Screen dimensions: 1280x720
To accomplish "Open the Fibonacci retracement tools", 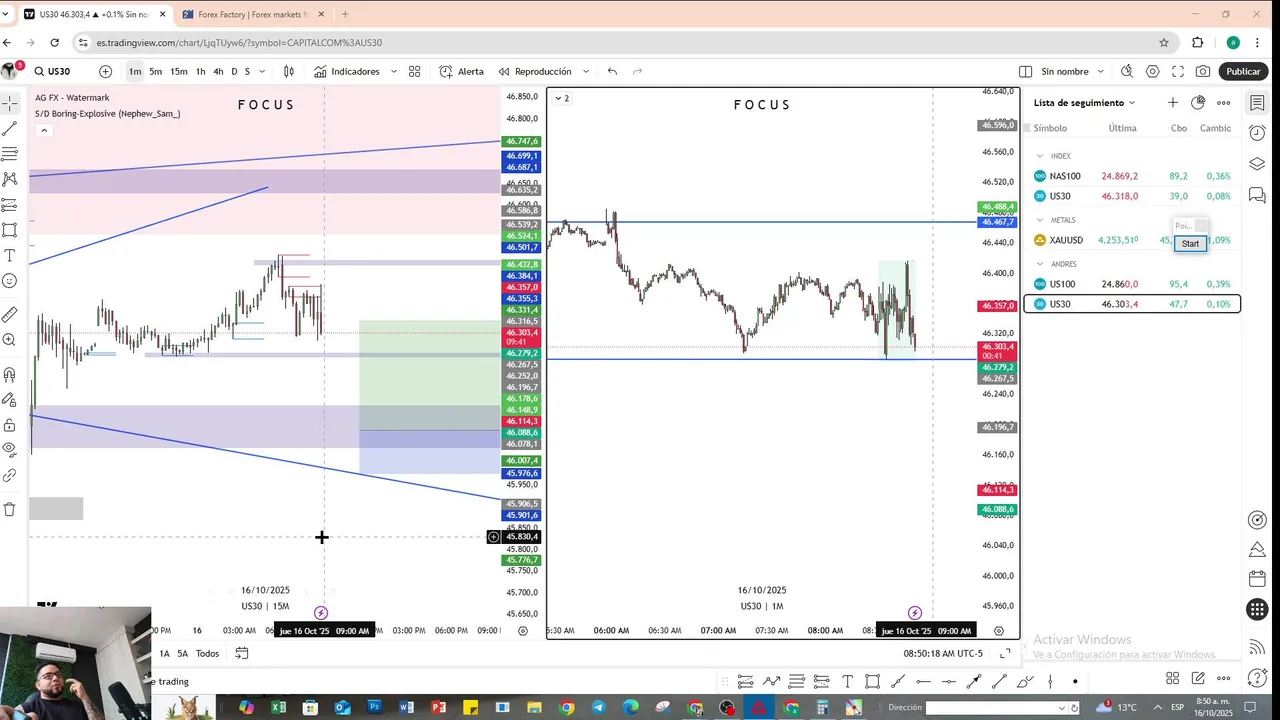I will 9,154.
